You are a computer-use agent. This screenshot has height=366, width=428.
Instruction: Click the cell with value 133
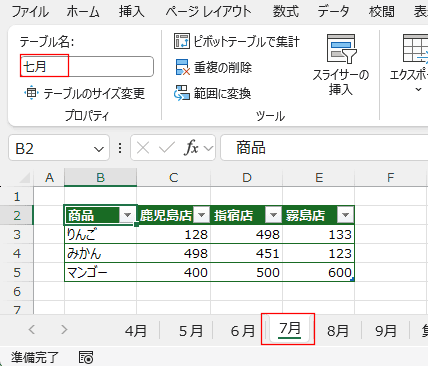(x=319, y=234)
